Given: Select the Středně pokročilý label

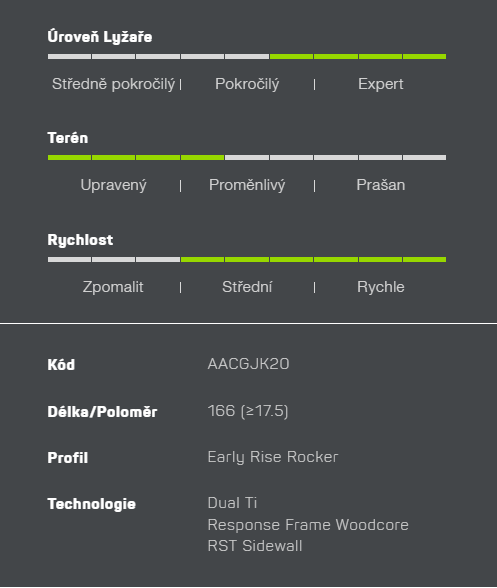Looking at the screenshot, I should tap(113, 84).
